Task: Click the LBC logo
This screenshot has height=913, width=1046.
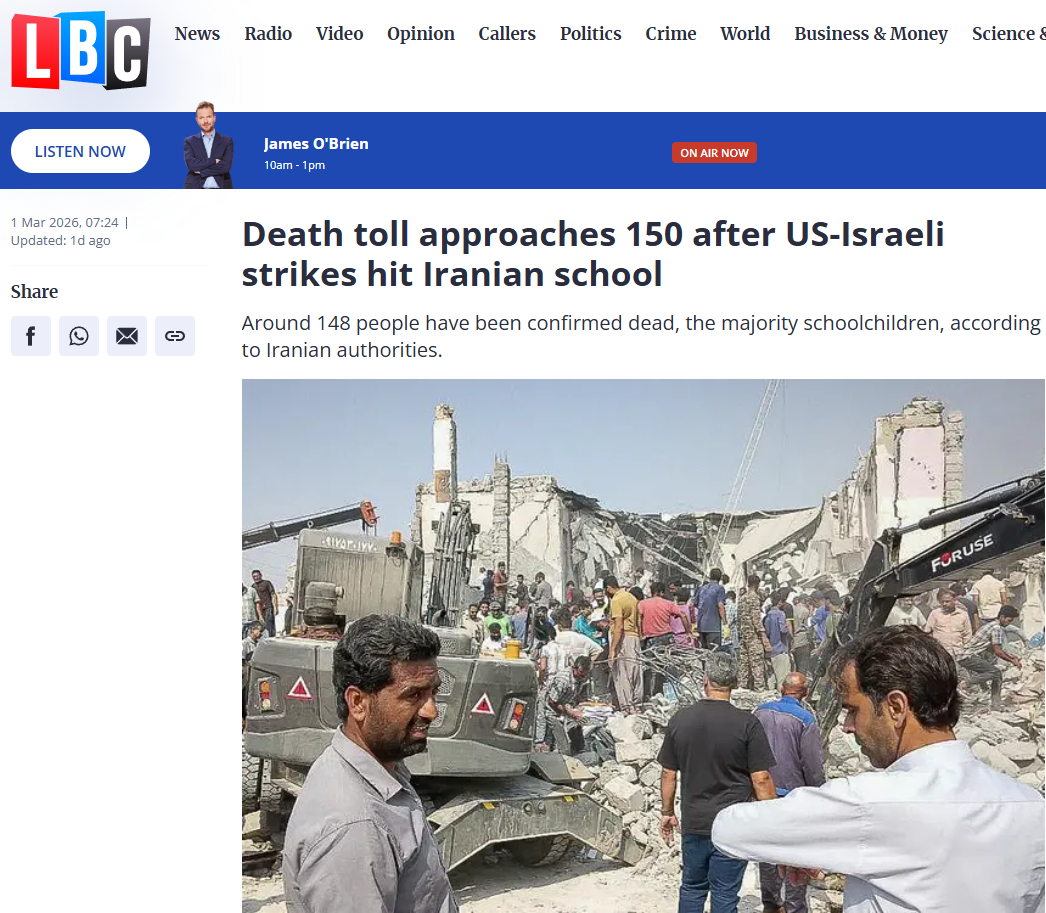Action: coord(81,50)
